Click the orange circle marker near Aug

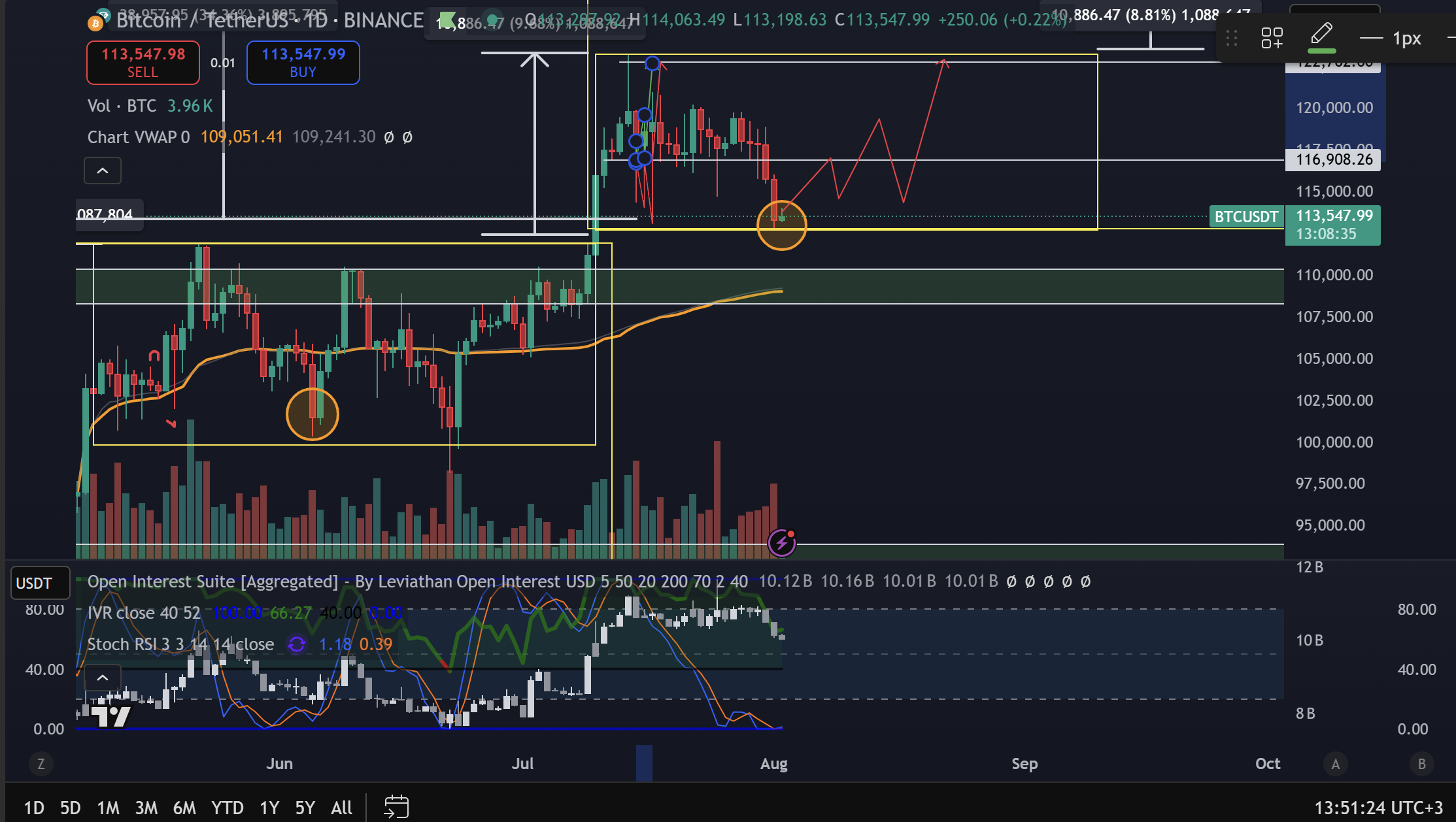pyautogui.click(x=781, y=225)
